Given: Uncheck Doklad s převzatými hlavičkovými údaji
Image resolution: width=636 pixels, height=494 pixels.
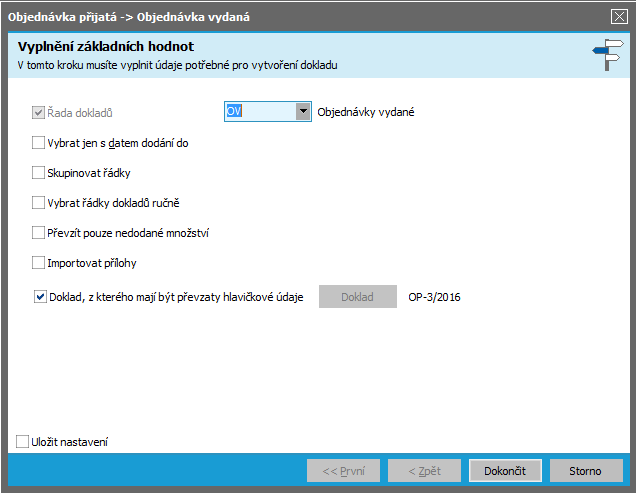Looking at the screenshot, I should click(40, 297).
